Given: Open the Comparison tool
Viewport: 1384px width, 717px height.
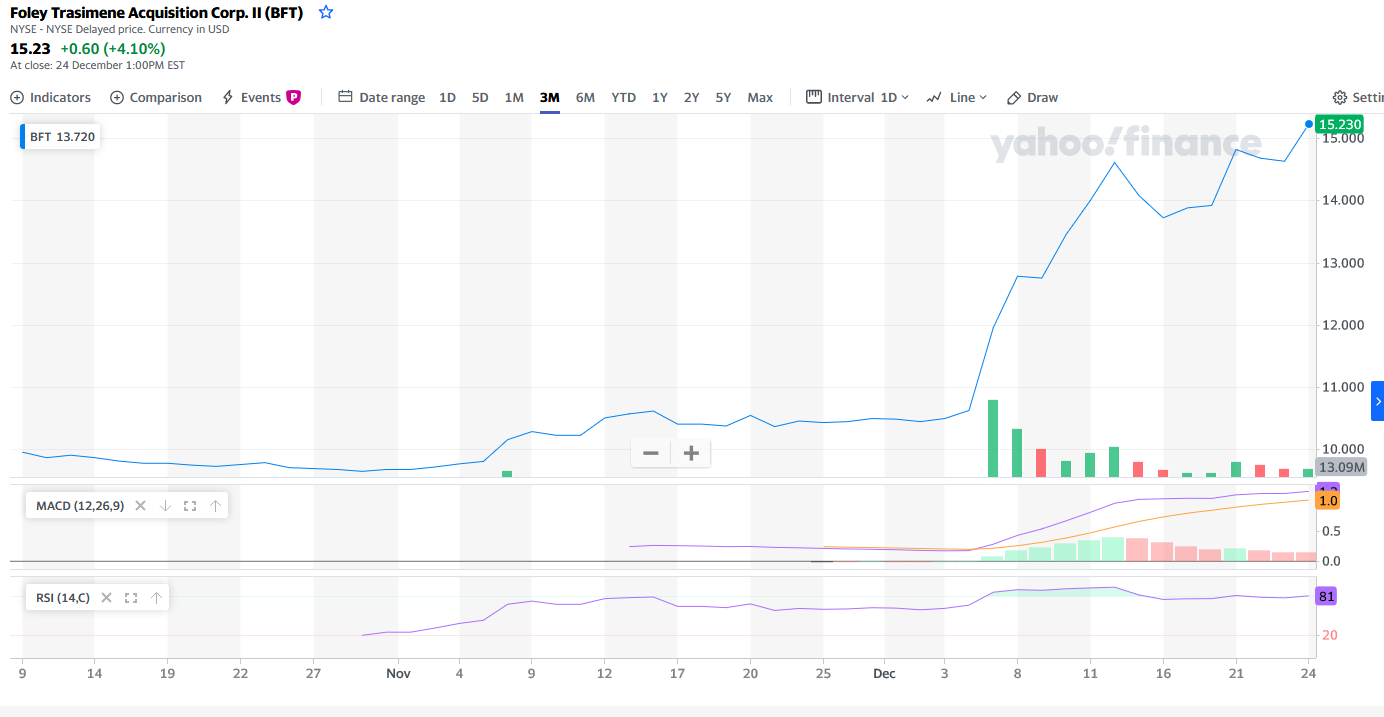Looking at the screenshot, I should tap(156, 97).
